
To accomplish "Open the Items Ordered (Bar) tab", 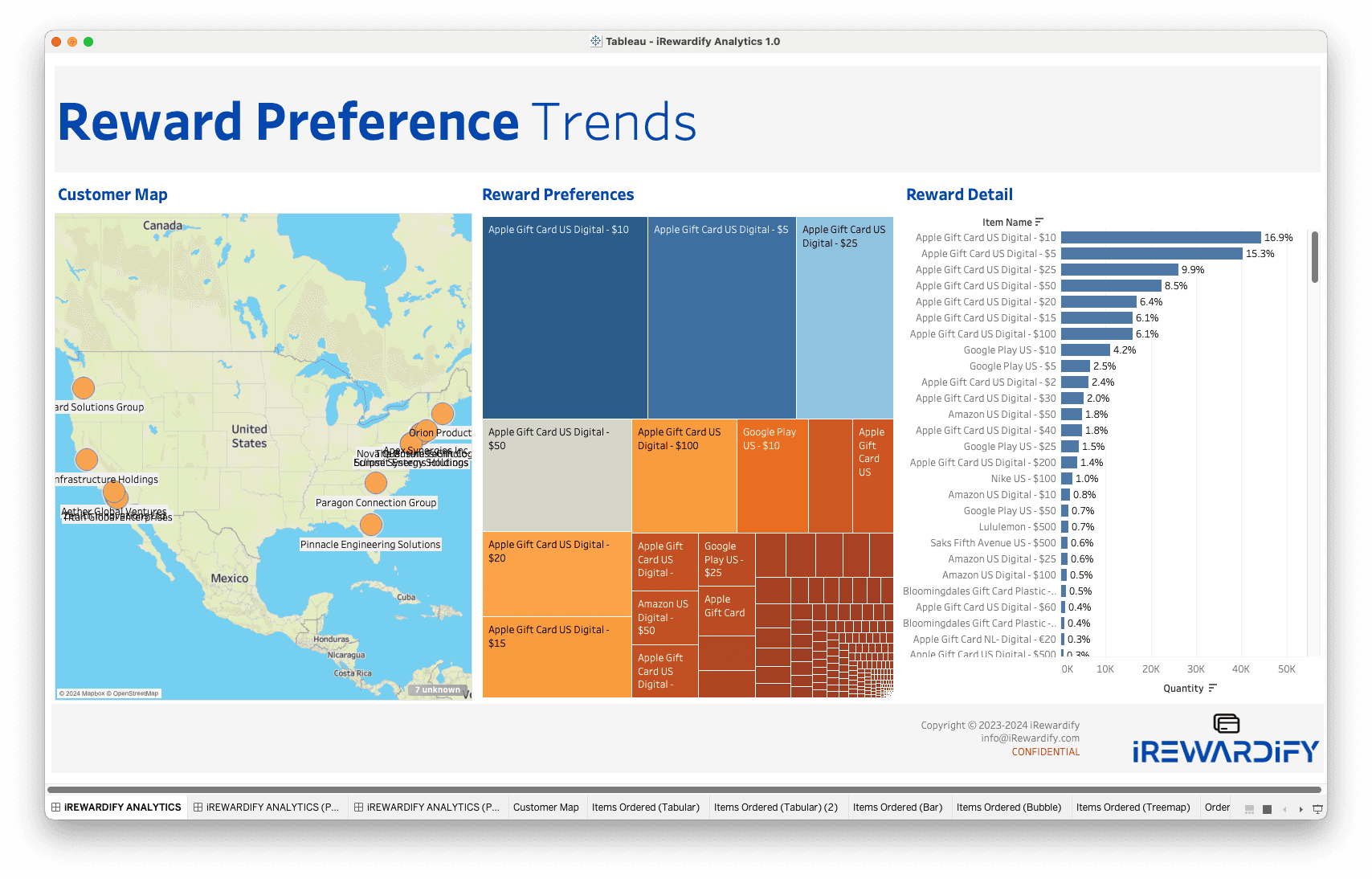I will pyautogui.click(x=897, y=807).
